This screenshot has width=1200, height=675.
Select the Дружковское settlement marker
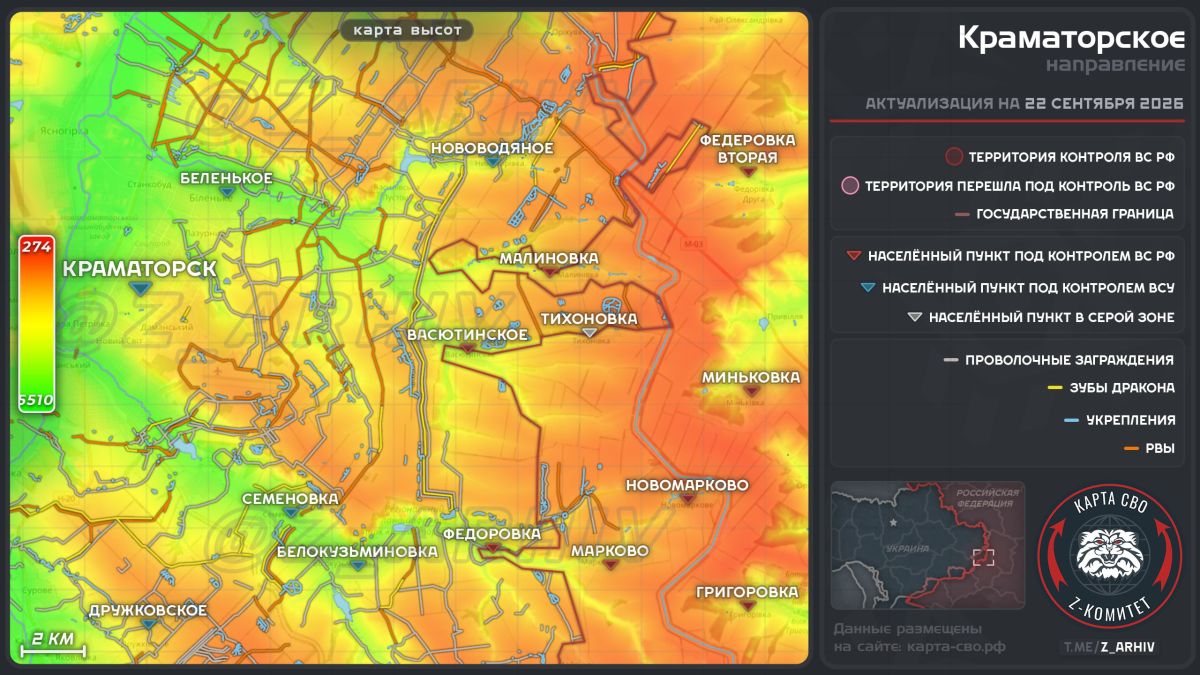tap(148, 625)
